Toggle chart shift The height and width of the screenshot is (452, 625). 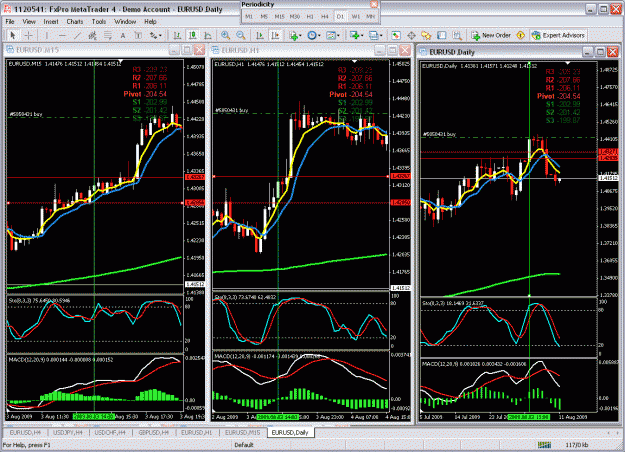tap(275, 35)
